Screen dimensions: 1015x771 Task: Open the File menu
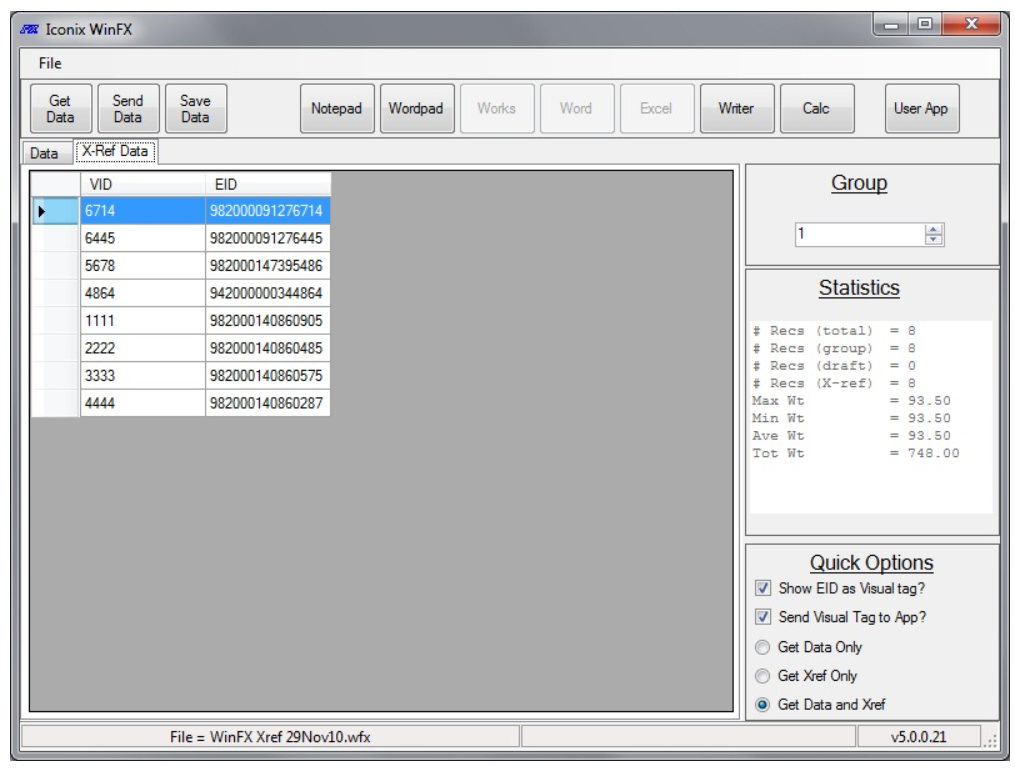coord(50,63)
